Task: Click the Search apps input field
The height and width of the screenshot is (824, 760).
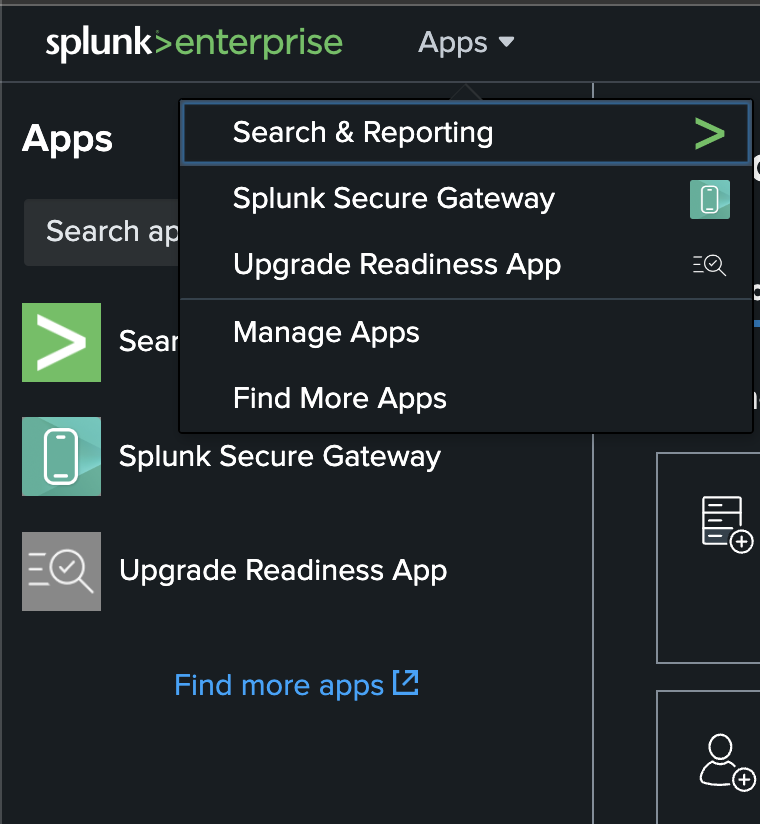Action: (x=101, y=232)
